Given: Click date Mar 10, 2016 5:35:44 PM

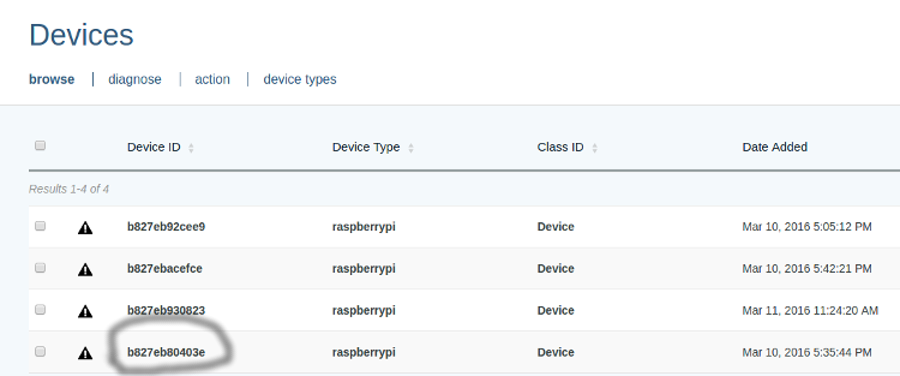Looking at the screenshot, I should click(x=807, y=352).
